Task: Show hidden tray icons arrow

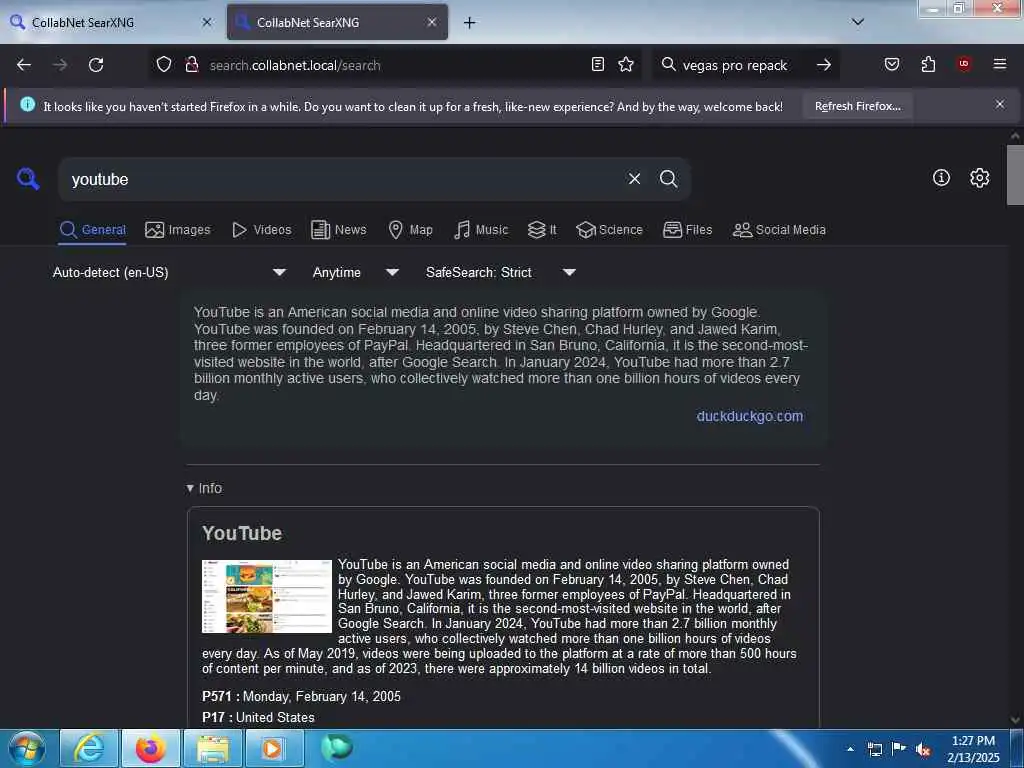Action: 850,749
